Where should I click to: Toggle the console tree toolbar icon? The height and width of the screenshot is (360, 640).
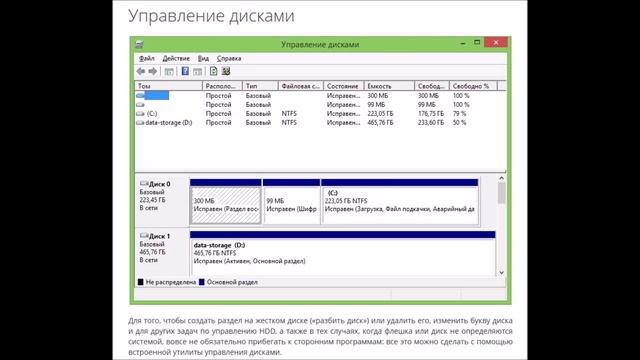pyautogui.click(x=169, y=72)
